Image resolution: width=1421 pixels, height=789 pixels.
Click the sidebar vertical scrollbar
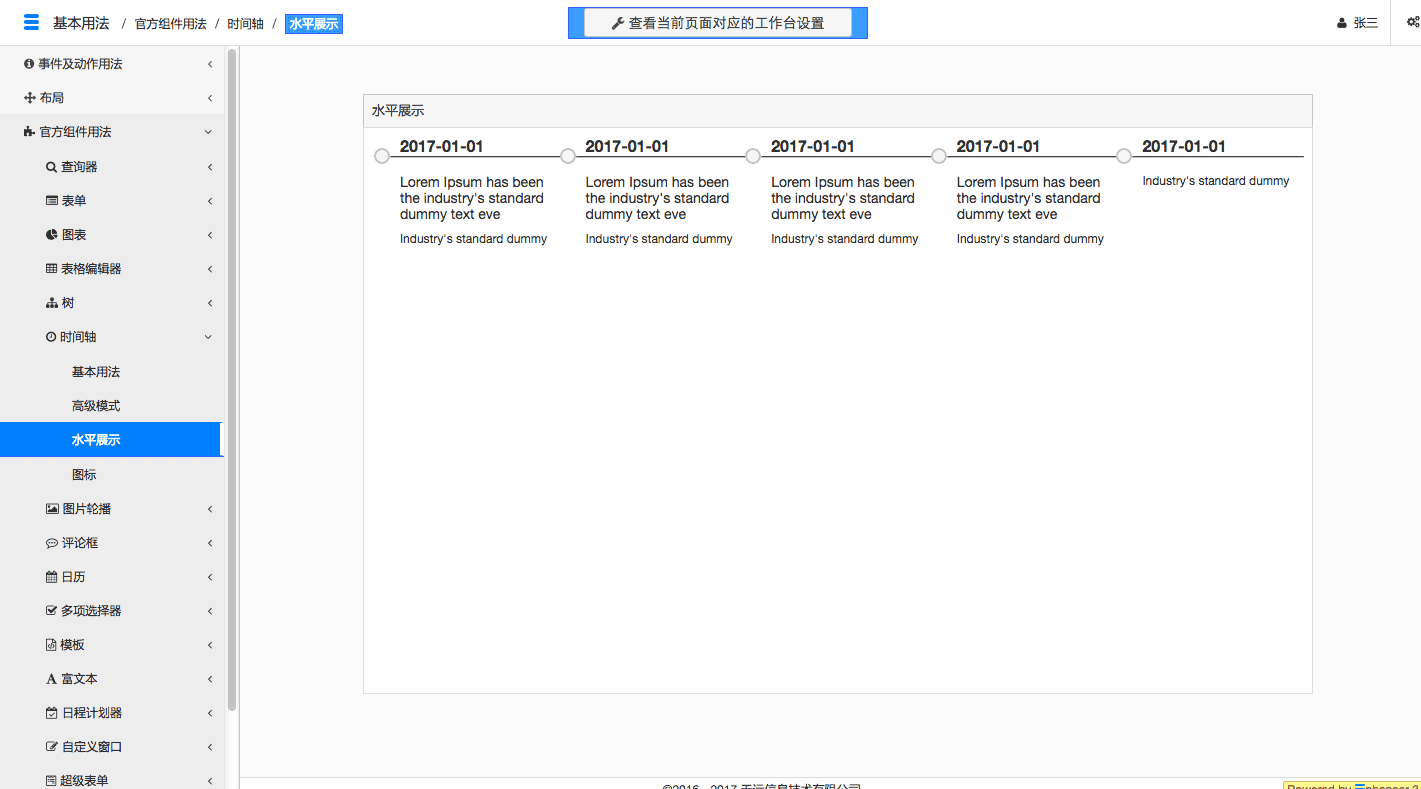tap(232, 380)
